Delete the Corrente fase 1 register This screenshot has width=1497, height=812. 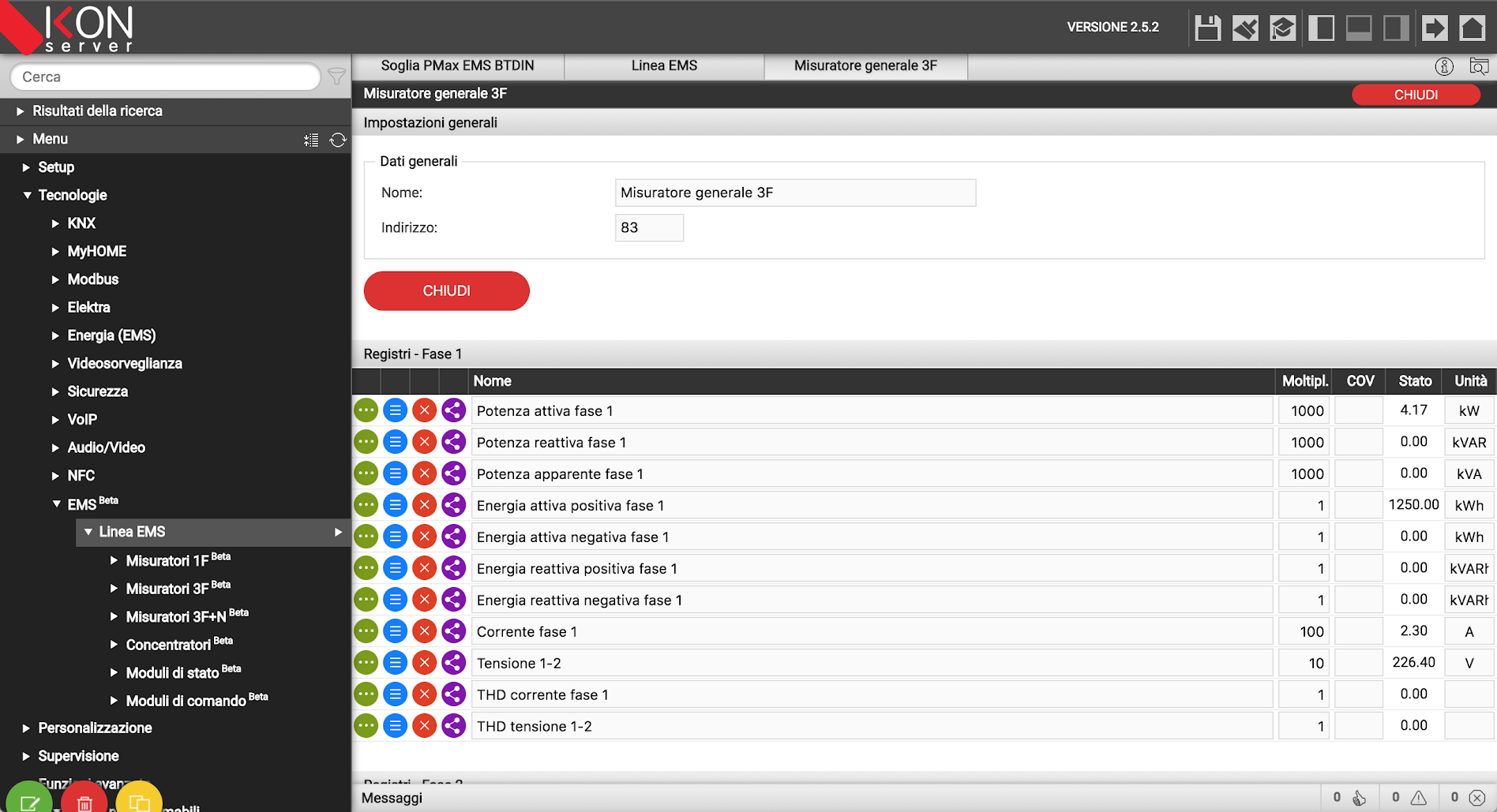coord(424,631)
